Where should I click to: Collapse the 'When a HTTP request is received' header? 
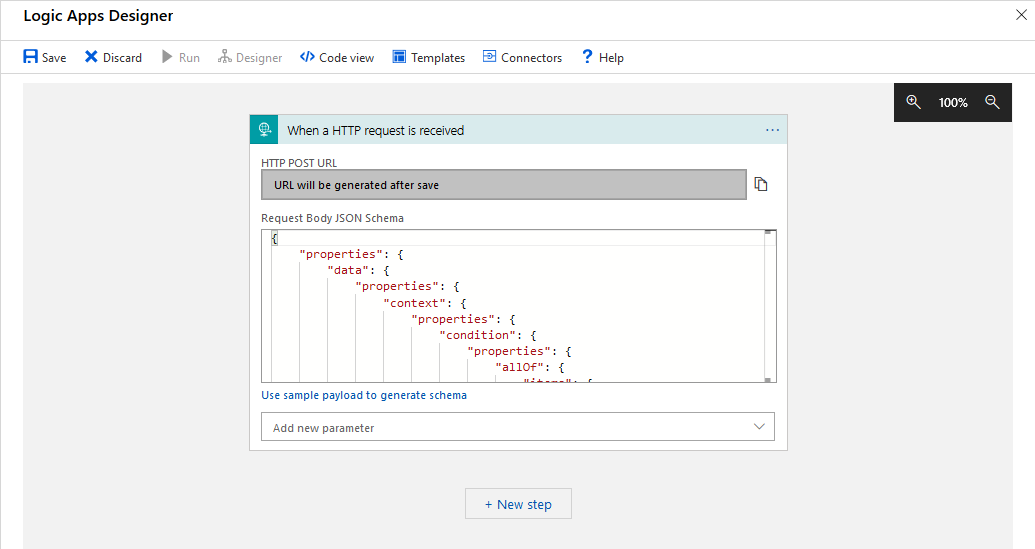(518, 129)
